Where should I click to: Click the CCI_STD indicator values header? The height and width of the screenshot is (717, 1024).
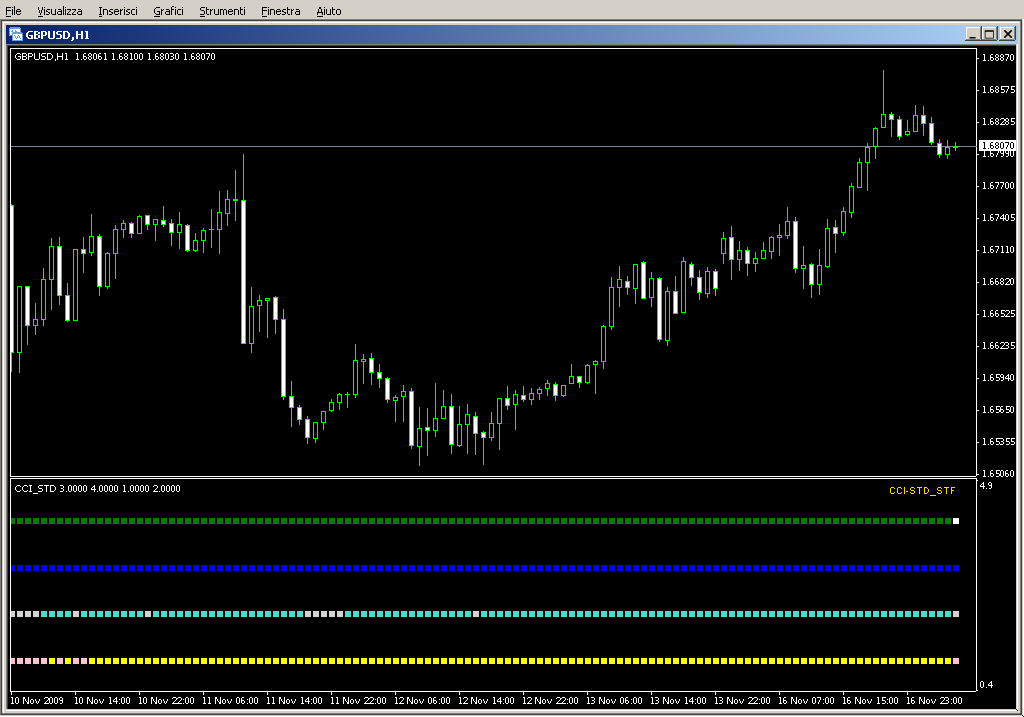coord(97,489)
